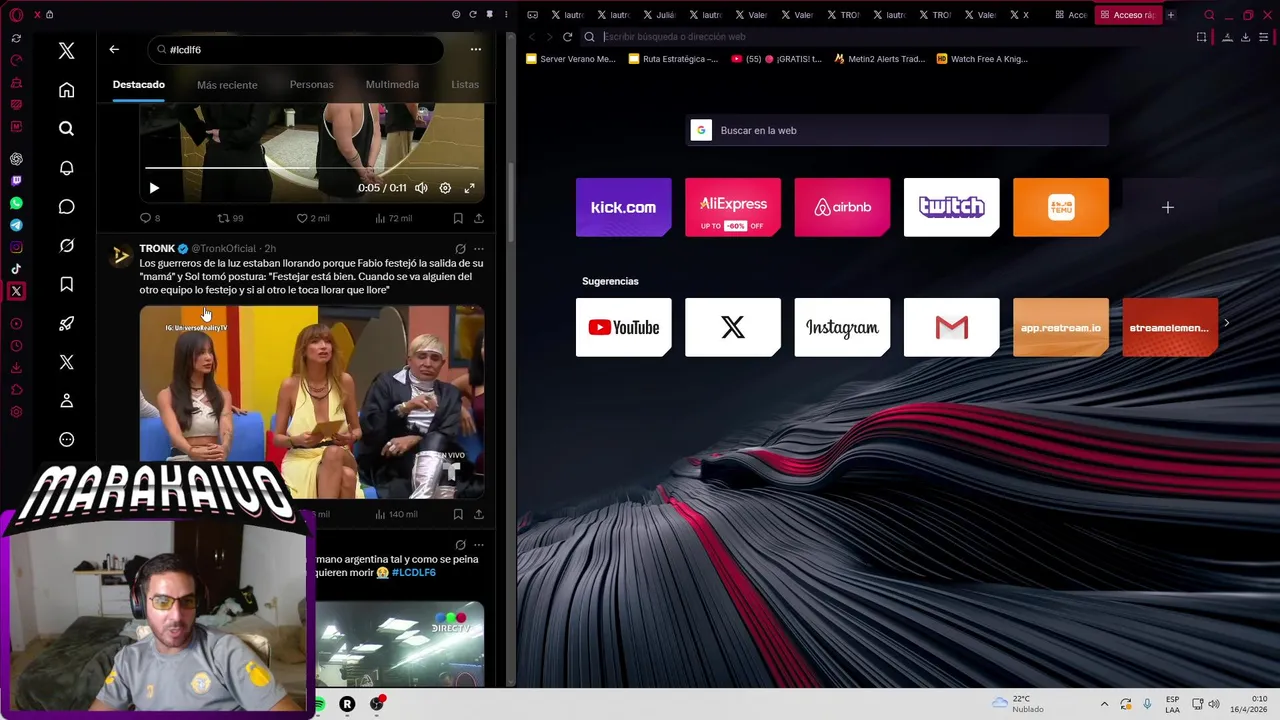The width and height of the screenshot is (1280, 720).
Task: Reply to the tweet with 8 comments
Action: pyautogui.click(x=150, y=218)
